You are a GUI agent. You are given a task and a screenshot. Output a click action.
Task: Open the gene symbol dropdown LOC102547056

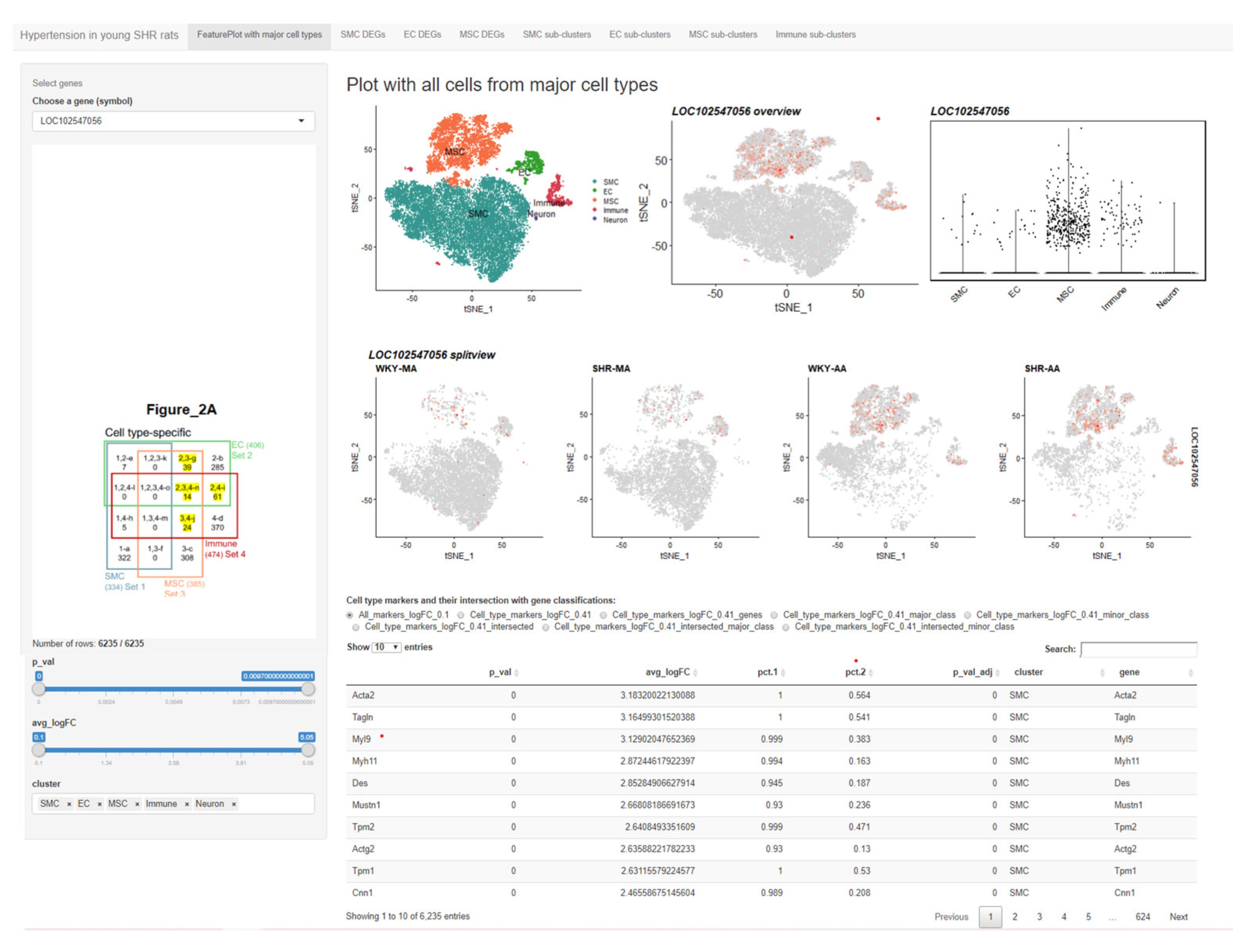click(173, 121)
